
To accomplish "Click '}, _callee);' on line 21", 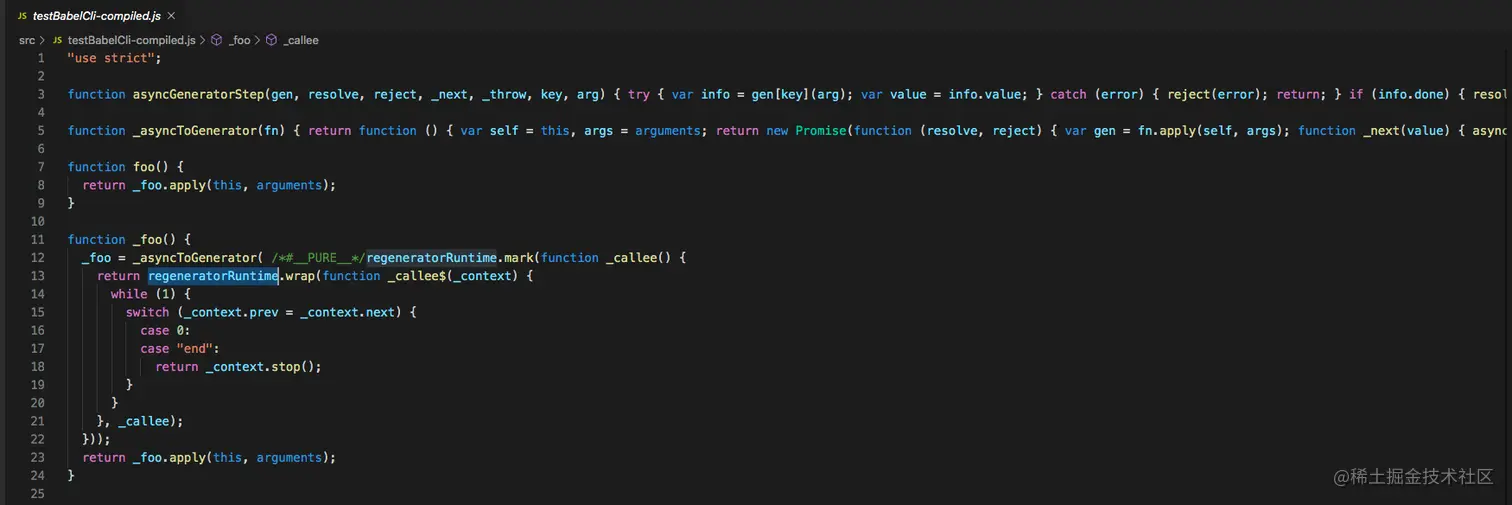I will (140, 421).
